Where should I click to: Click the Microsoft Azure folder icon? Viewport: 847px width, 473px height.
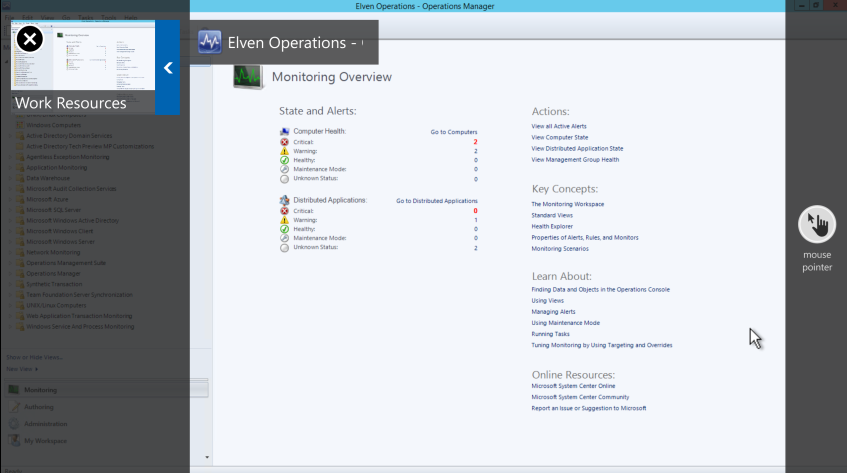click(x=20, y=199)
